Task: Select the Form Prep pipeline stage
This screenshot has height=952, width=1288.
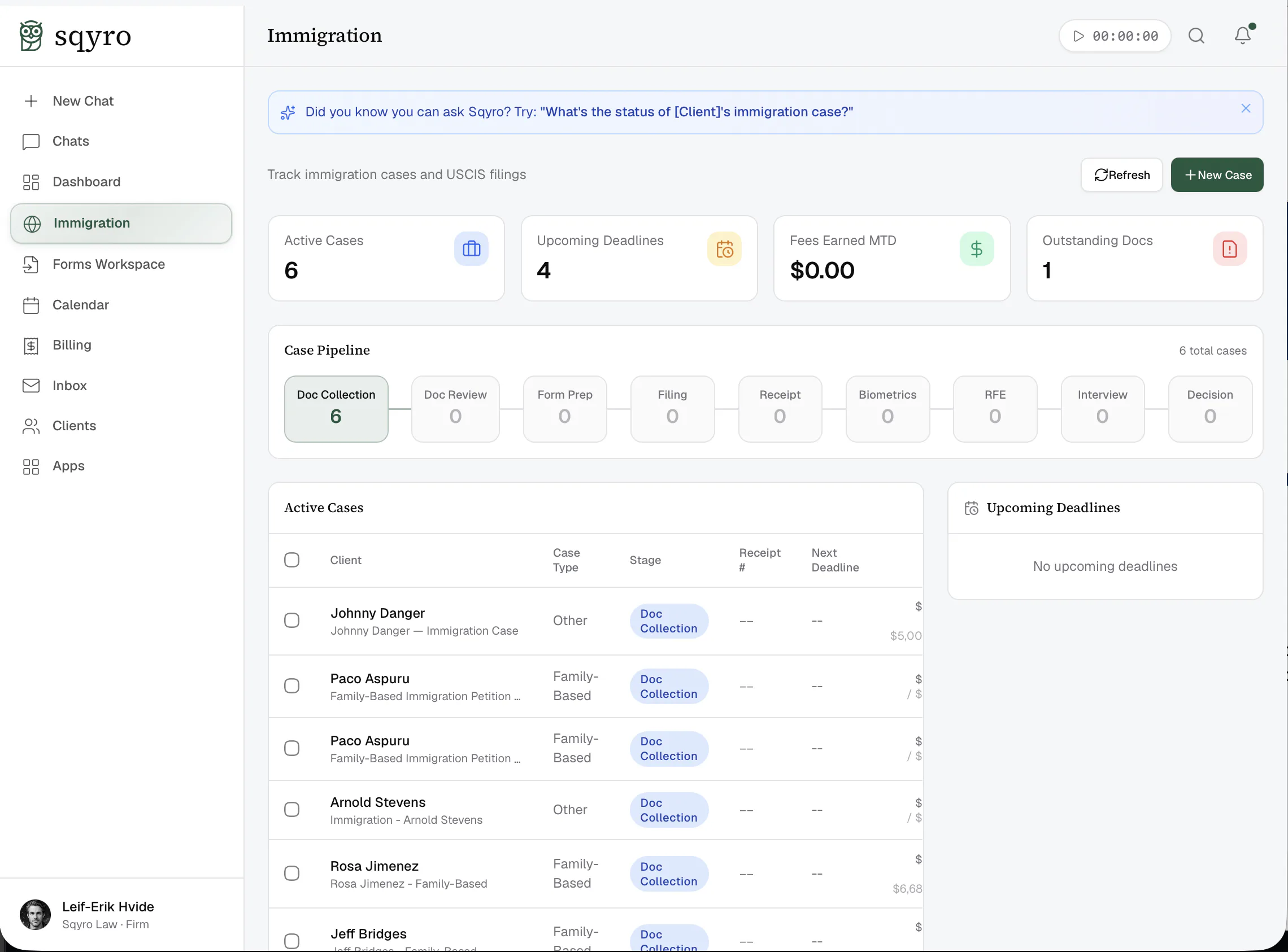Action: coord(564,409)
